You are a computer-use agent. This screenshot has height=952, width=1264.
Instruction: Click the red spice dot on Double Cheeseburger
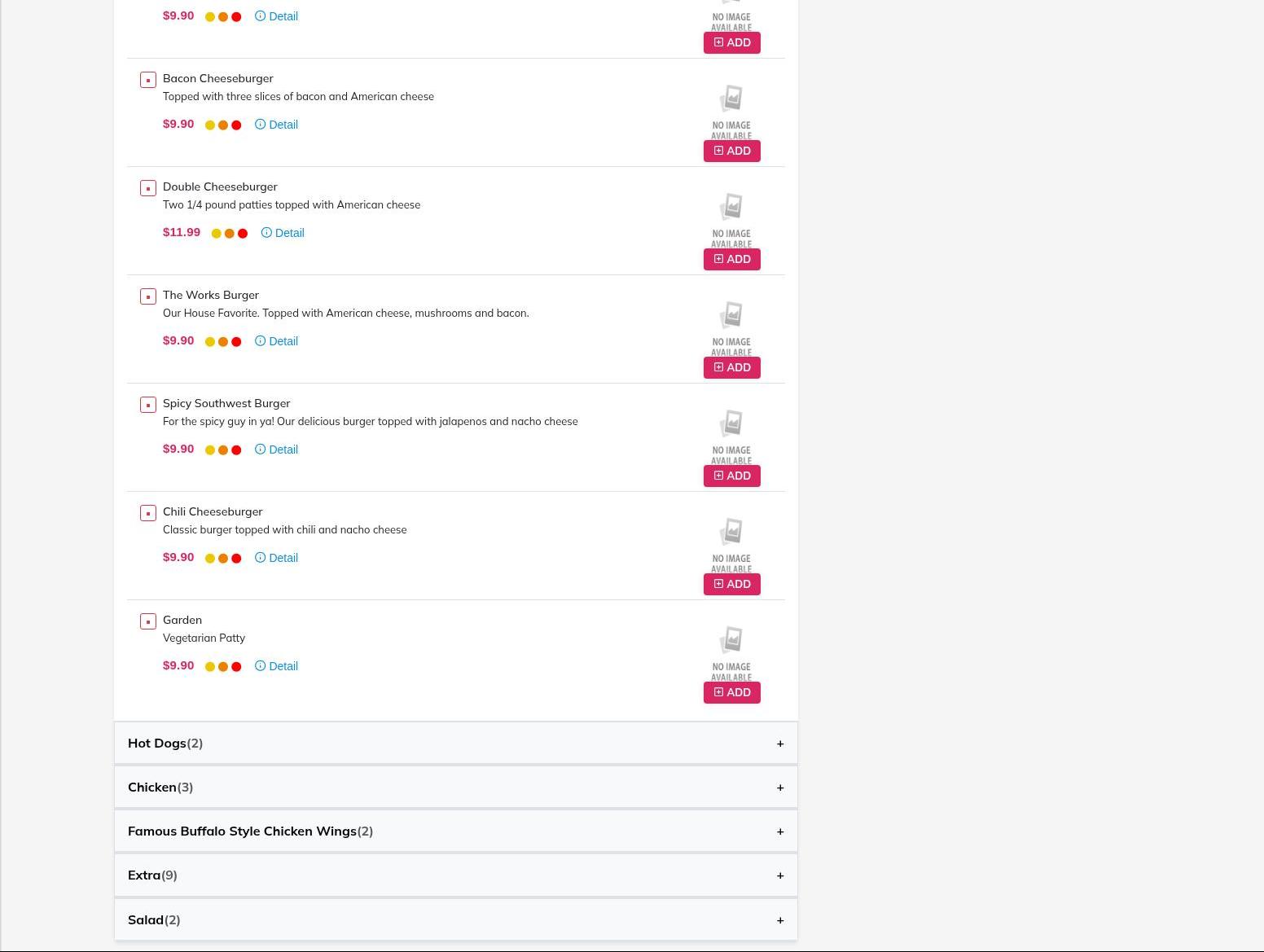[x=243, y=234]
